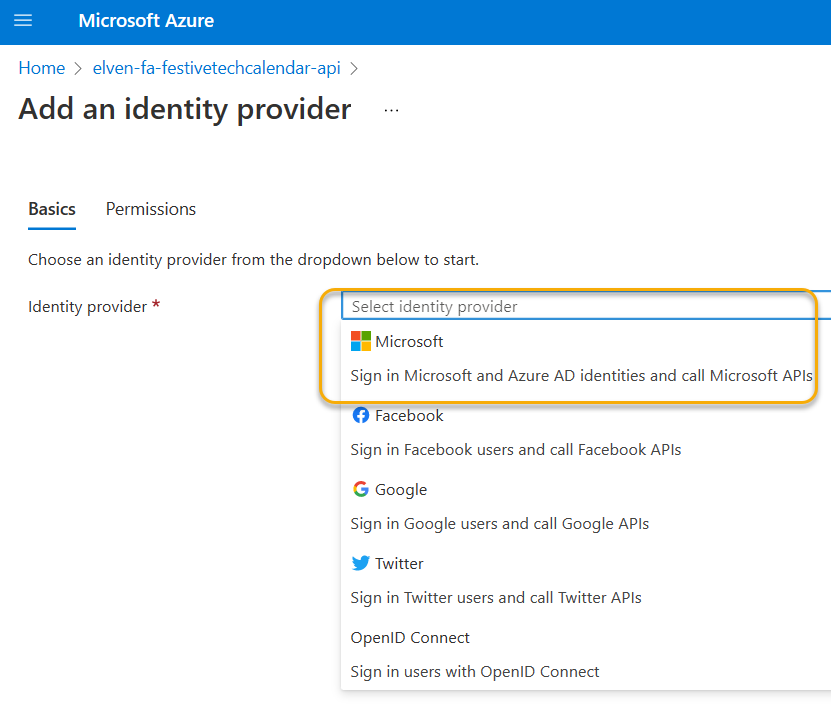831x714 pixels.
Task: Click the "Add an identity provider" heading
Action: (185, 109)
